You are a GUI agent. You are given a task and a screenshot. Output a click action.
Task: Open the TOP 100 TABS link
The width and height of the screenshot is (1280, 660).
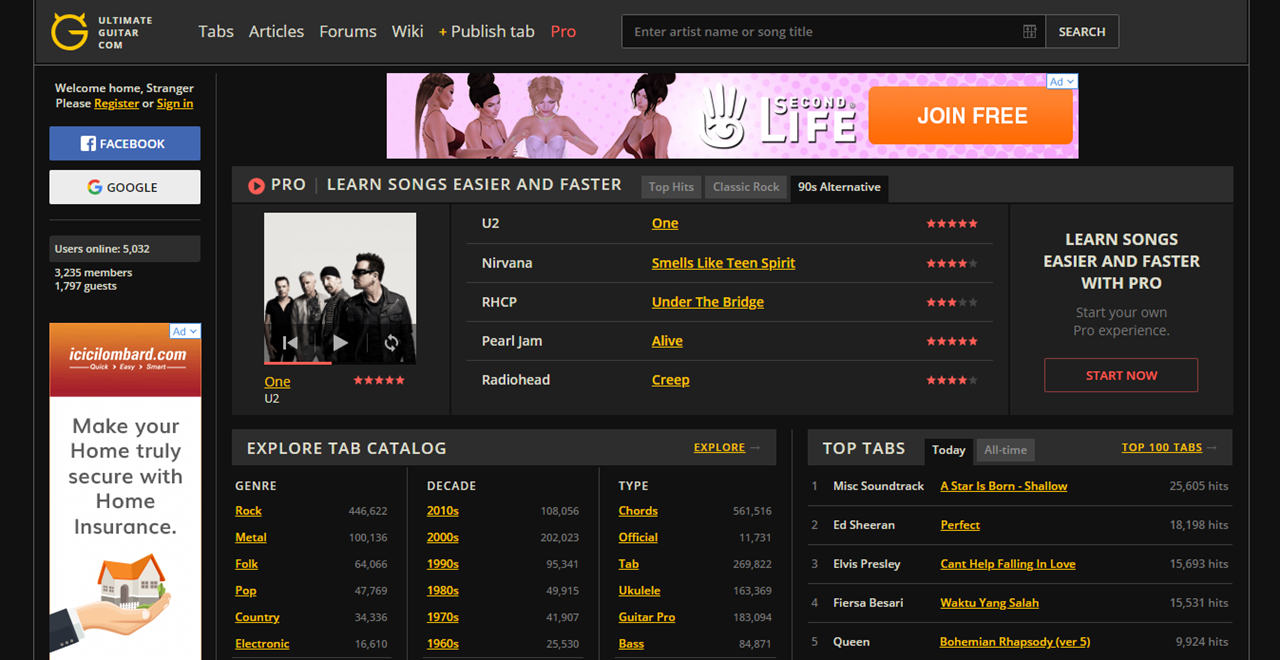click(x=1169, y=448)
